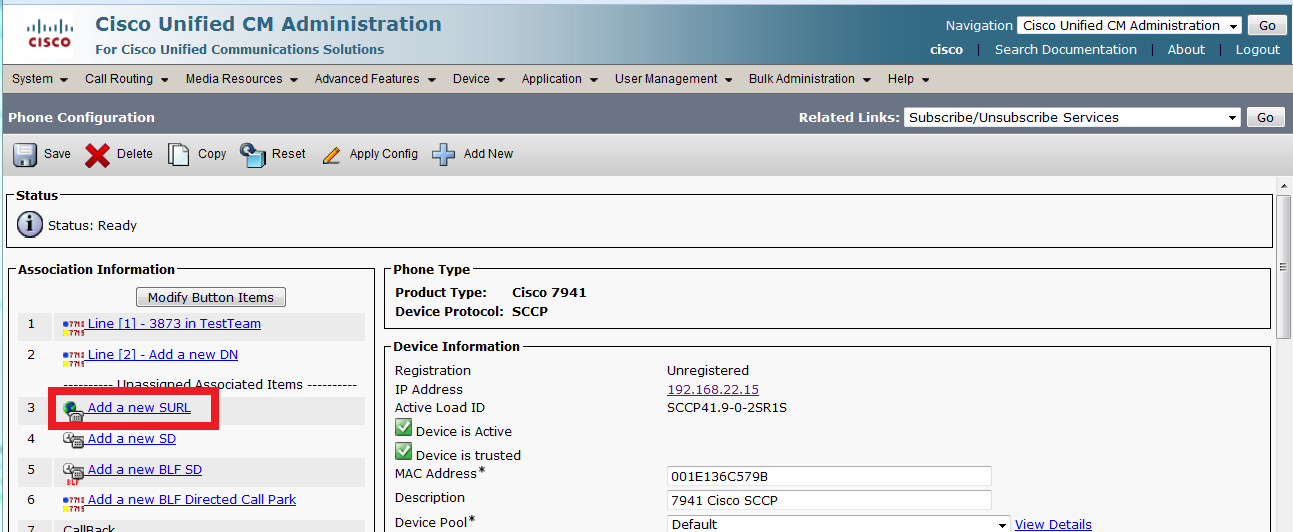
Task: Toggle the Device is trusted checkbox
Action: point(404,452)
